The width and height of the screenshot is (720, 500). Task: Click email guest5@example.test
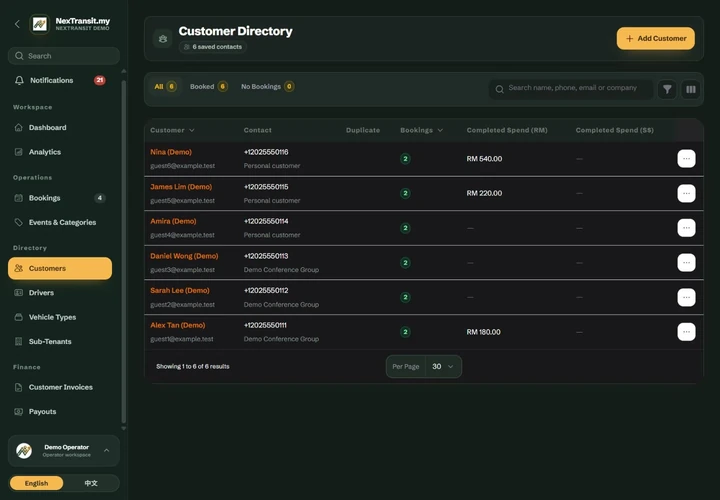pos(182,201)
